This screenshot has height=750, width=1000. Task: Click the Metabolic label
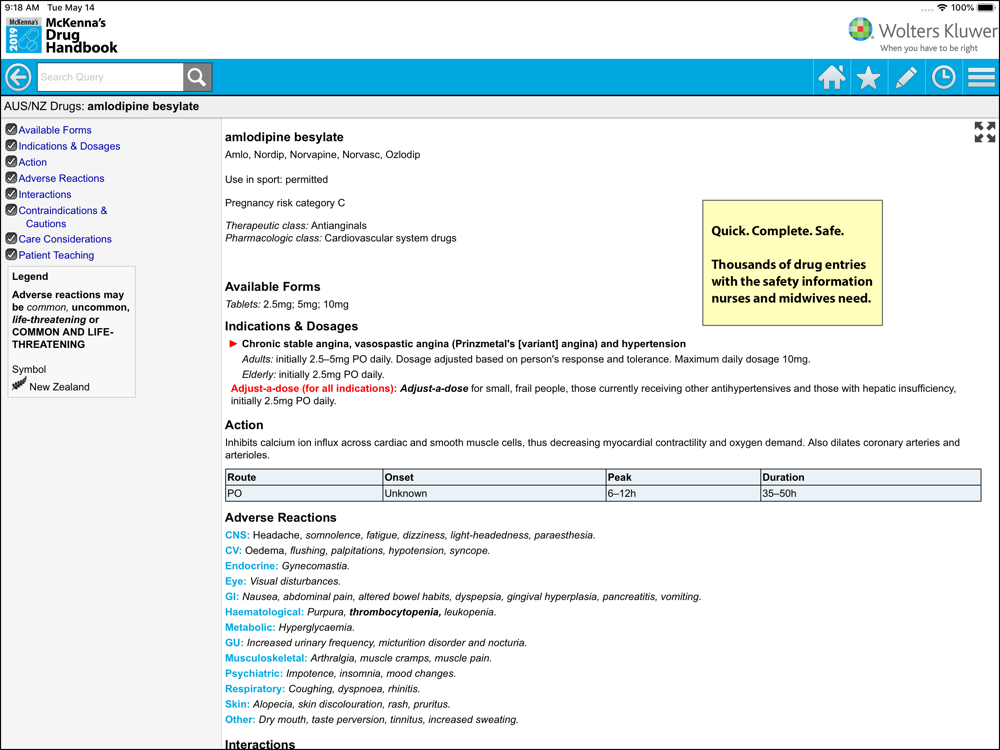pos(251,628)
